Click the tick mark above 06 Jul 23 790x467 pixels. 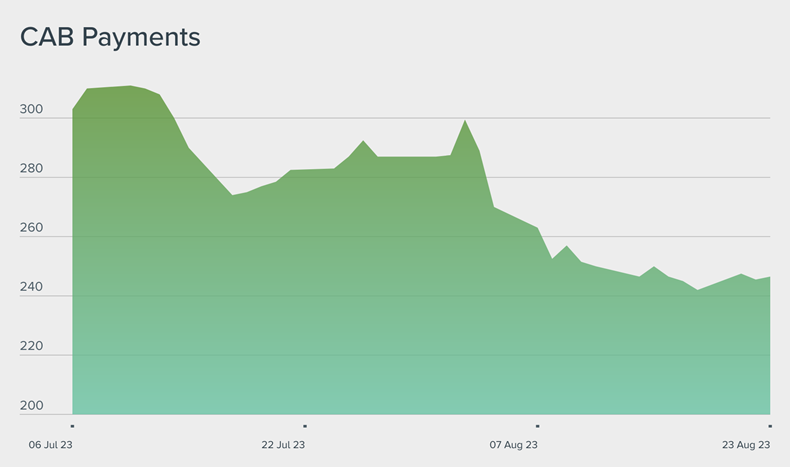coord(73,426)
